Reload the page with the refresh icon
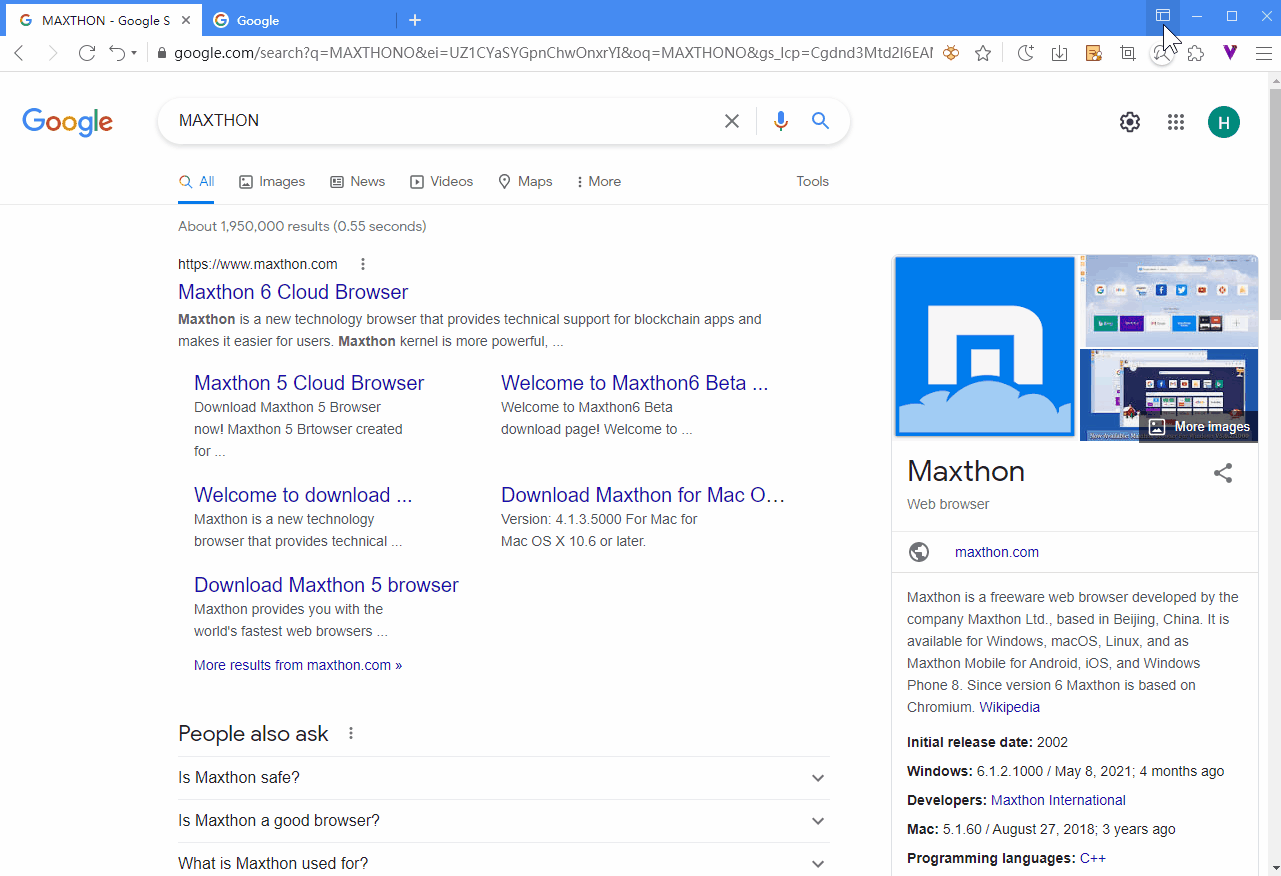1281x876 pixels. point(87,53)
